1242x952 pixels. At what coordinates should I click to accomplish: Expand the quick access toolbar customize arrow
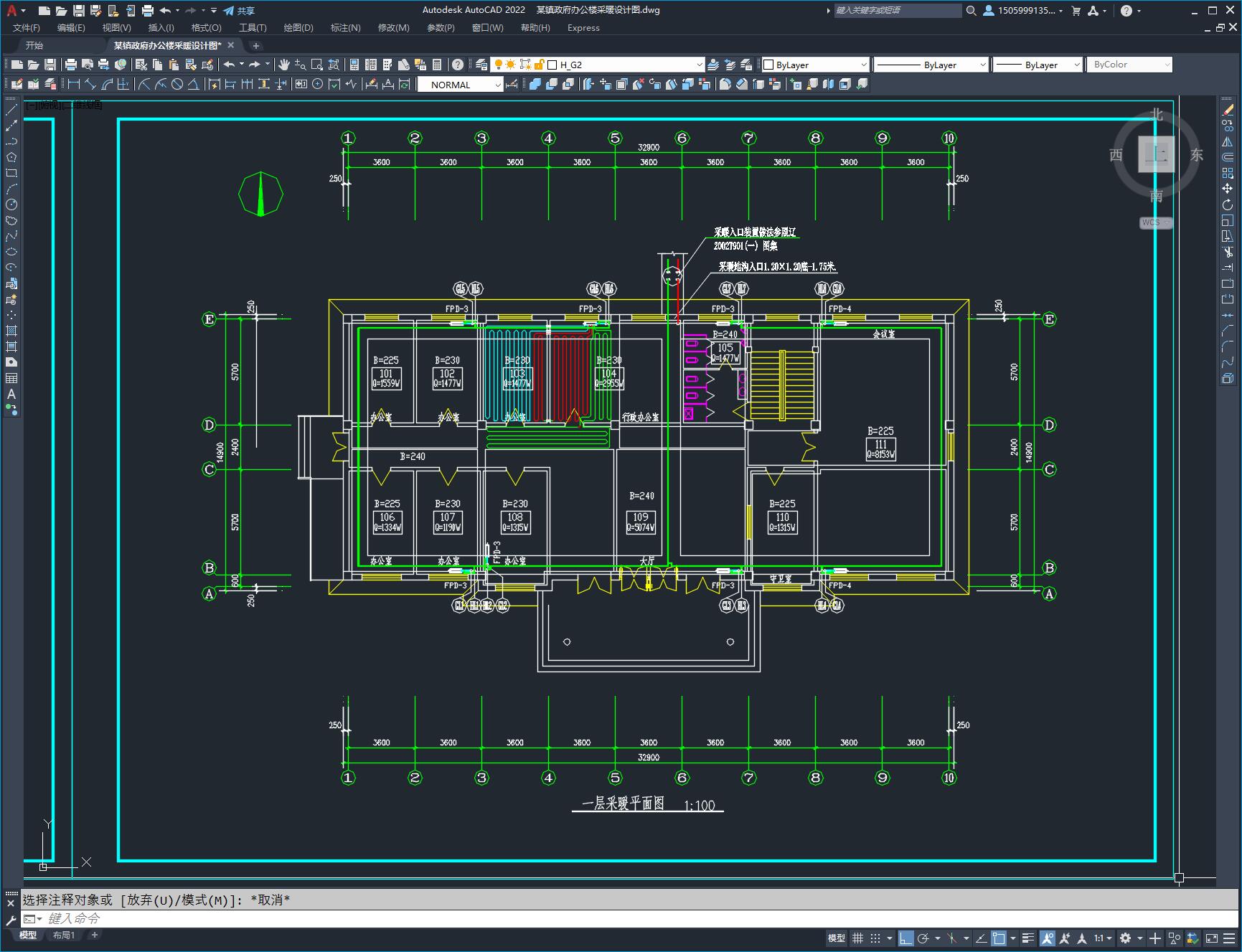pos(214,10)
